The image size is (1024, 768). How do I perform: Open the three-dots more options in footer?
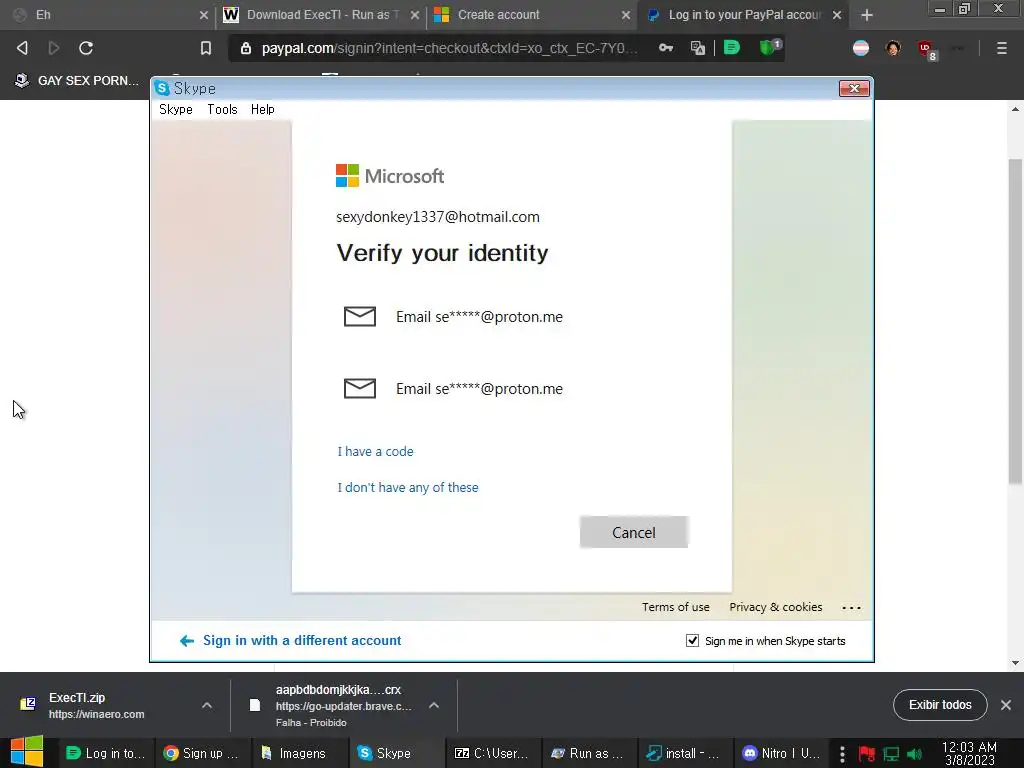(852, 607)
